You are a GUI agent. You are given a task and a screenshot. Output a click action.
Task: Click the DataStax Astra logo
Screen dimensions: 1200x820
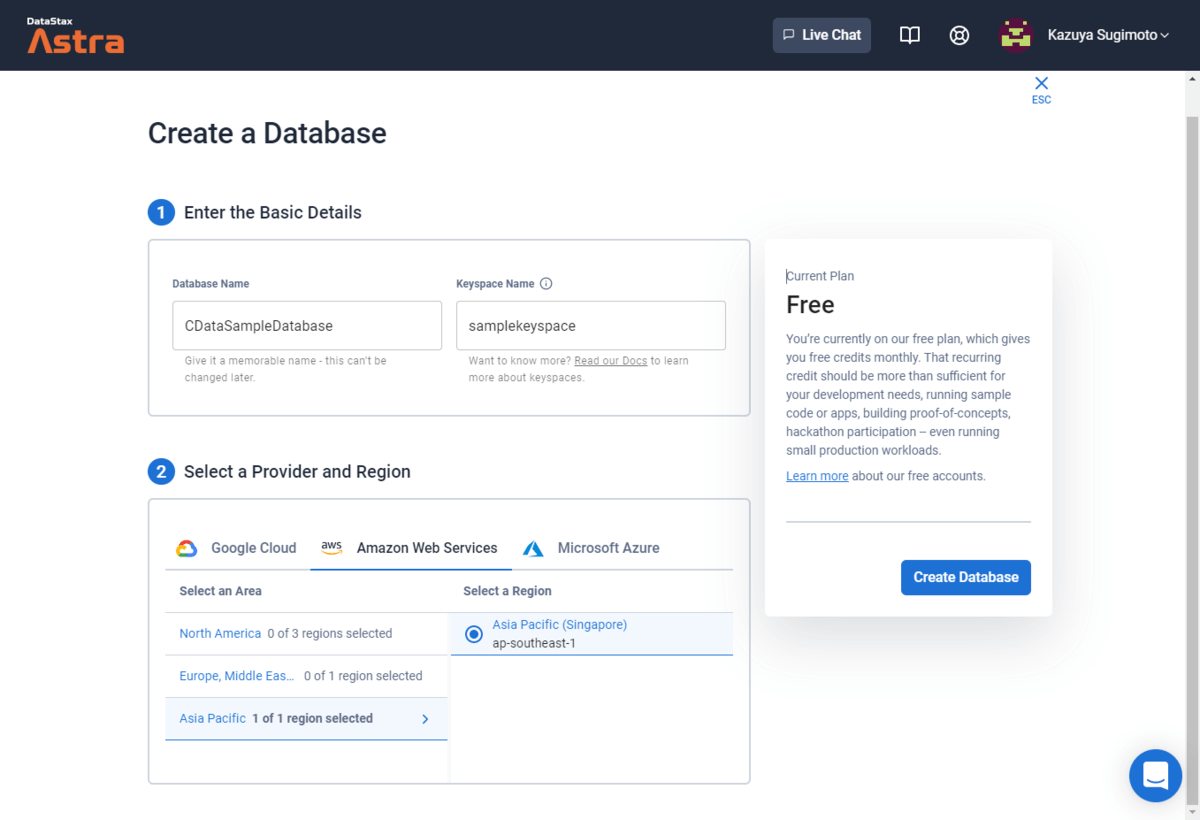(75, 35)
